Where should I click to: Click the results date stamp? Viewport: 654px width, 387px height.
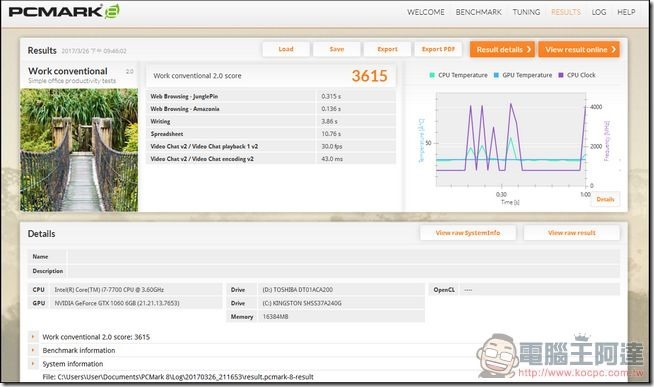[94, 51]
